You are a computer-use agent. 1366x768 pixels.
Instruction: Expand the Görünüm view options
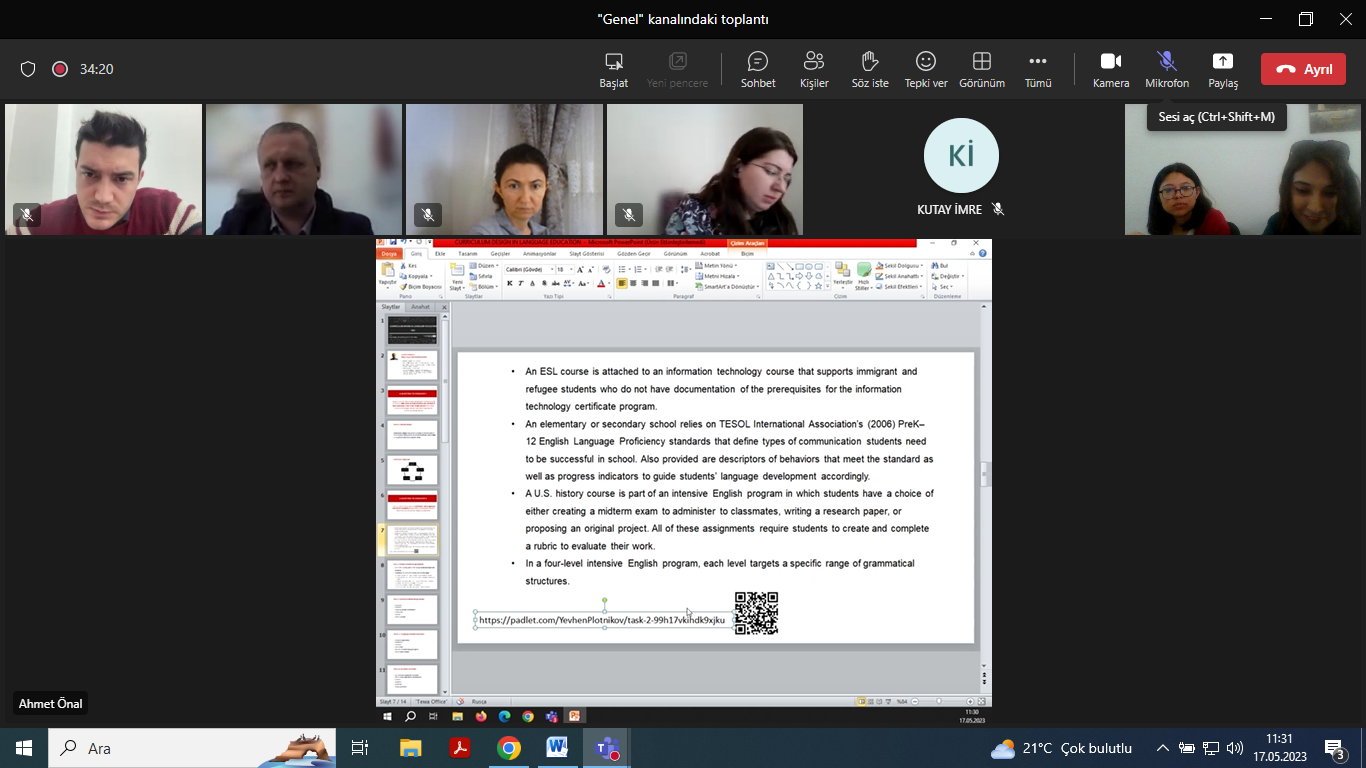tap(981, 69)
